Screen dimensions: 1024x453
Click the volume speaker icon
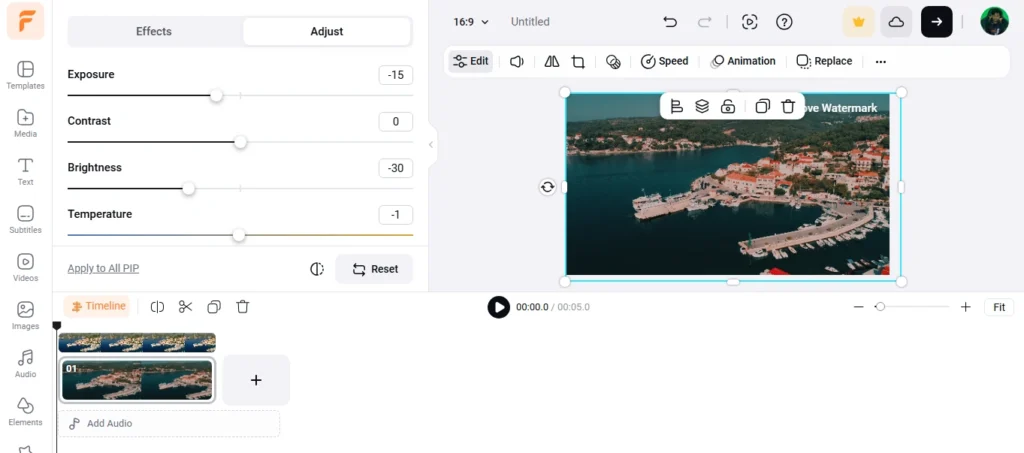(517, 61)
